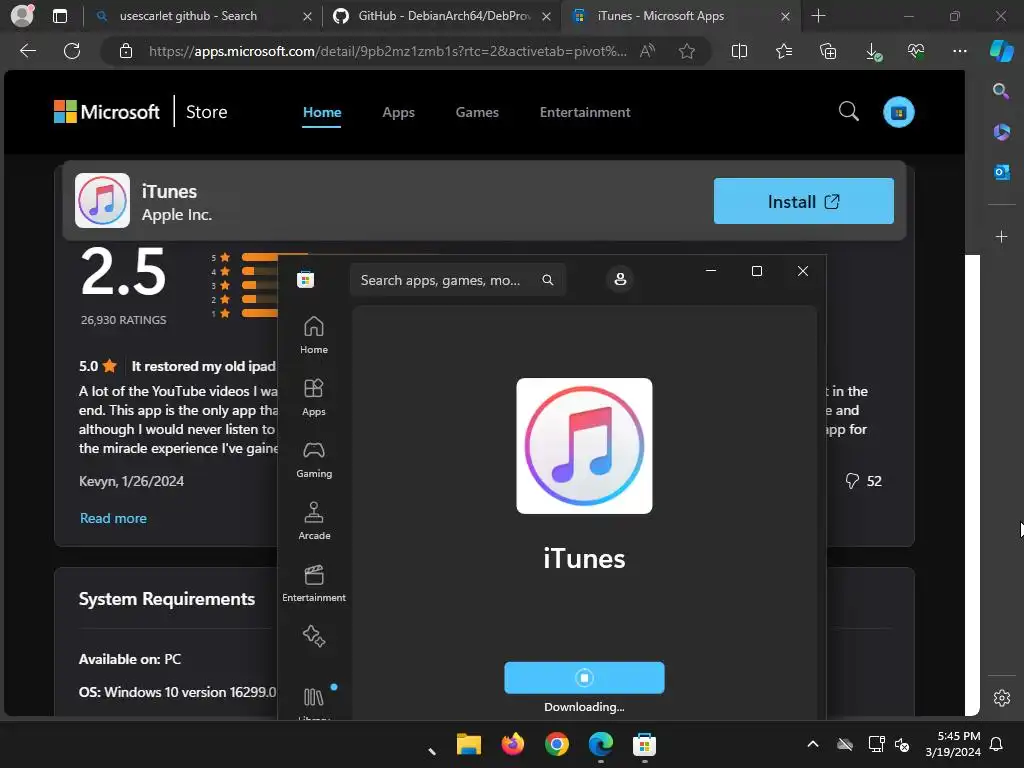The width and height of the screenshot is (1024, 768).
Task: Open notifications bell in taskbar
Action: coord(997,744)
